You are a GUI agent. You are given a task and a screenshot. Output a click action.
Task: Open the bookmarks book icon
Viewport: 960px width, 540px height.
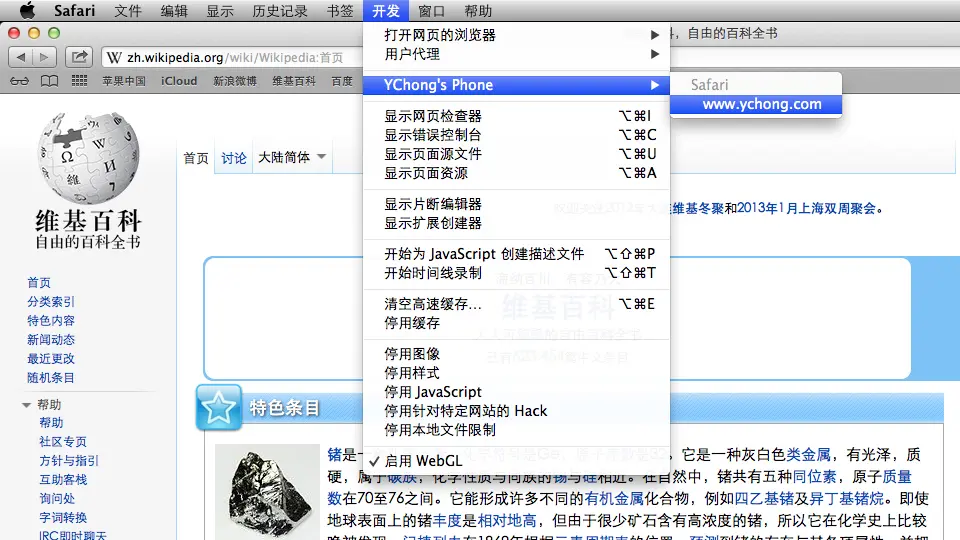click(49, 81)
